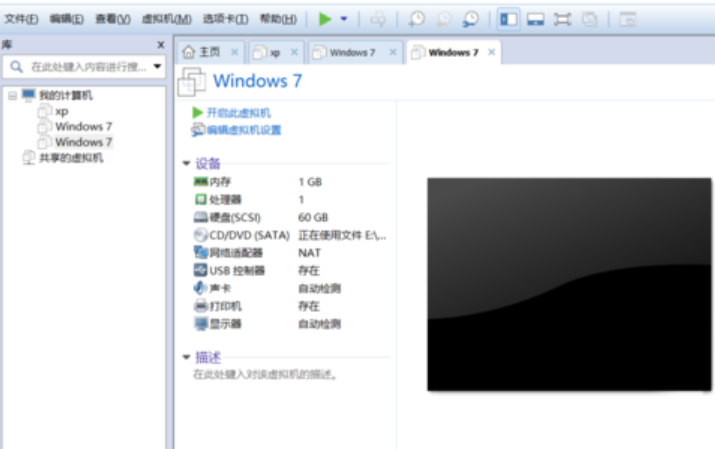Collapse the 我的计算机 tree node

point(12,95)
